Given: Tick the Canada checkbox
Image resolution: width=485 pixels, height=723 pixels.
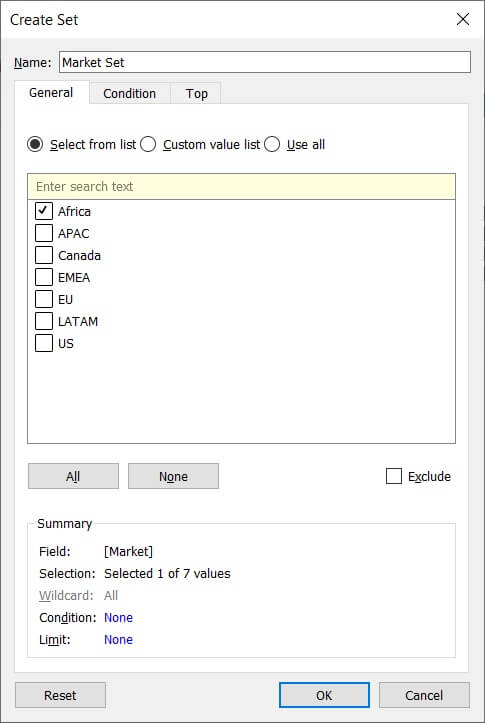Looking at the screenshot, I should (44, 255).
